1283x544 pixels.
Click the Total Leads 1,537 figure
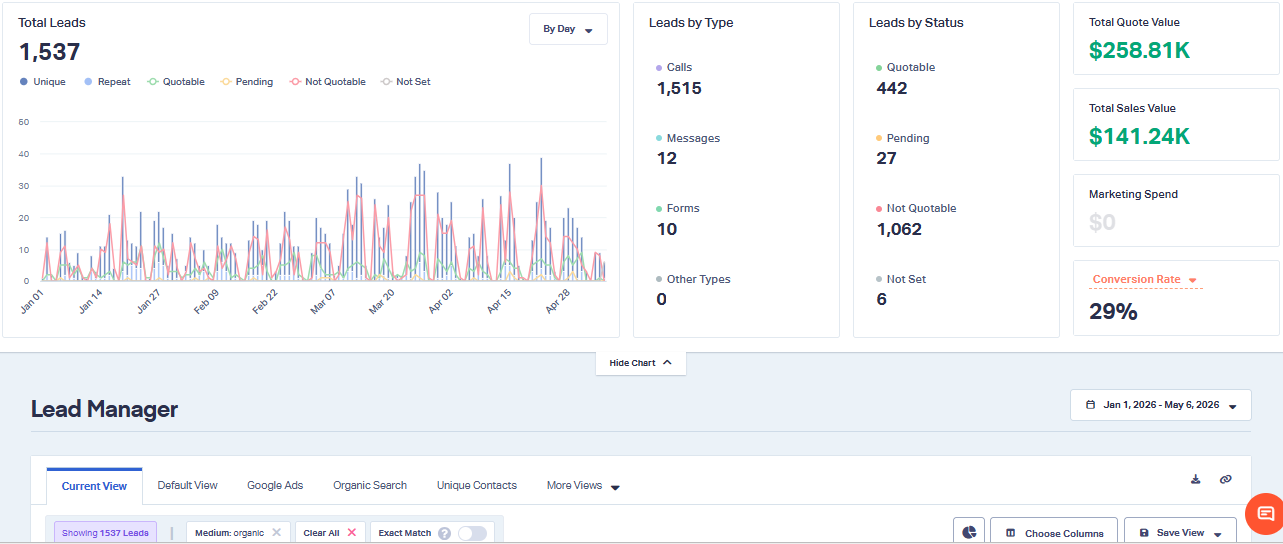pos(49,52)
